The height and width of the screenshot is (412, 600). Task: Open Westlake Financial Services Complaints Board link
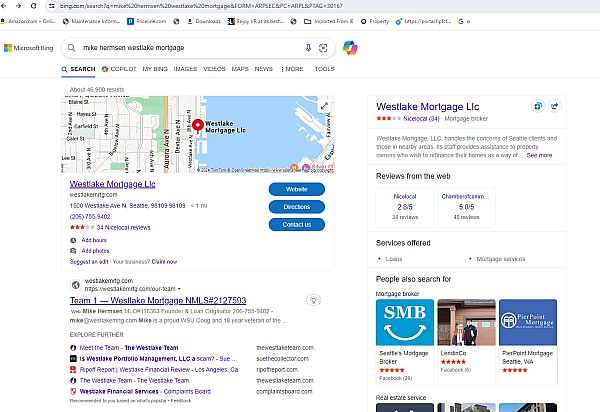[x=145, y=391]
